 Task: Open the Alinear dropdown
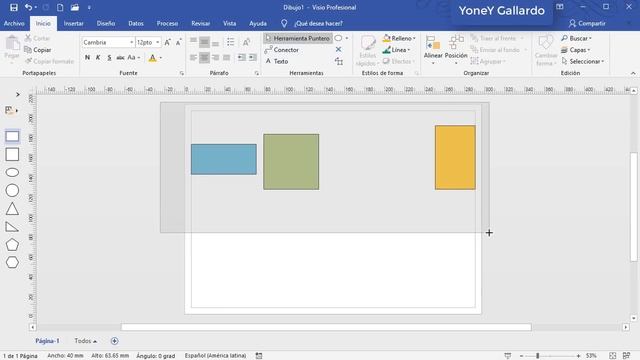433,49
